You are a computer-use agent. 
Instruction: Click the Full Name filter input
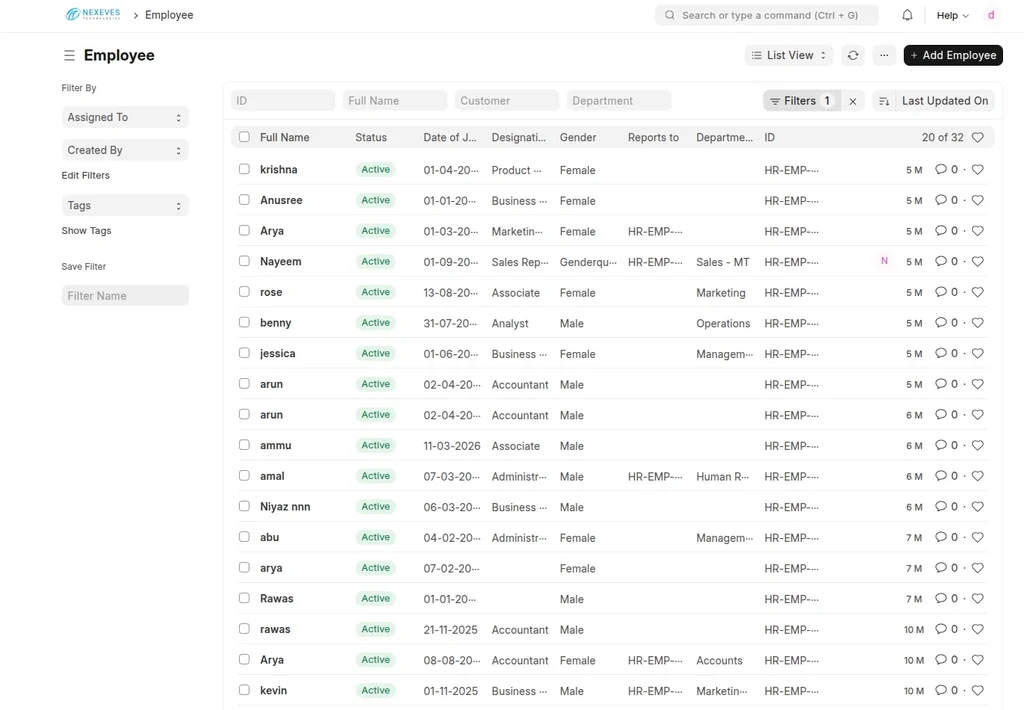395,101
